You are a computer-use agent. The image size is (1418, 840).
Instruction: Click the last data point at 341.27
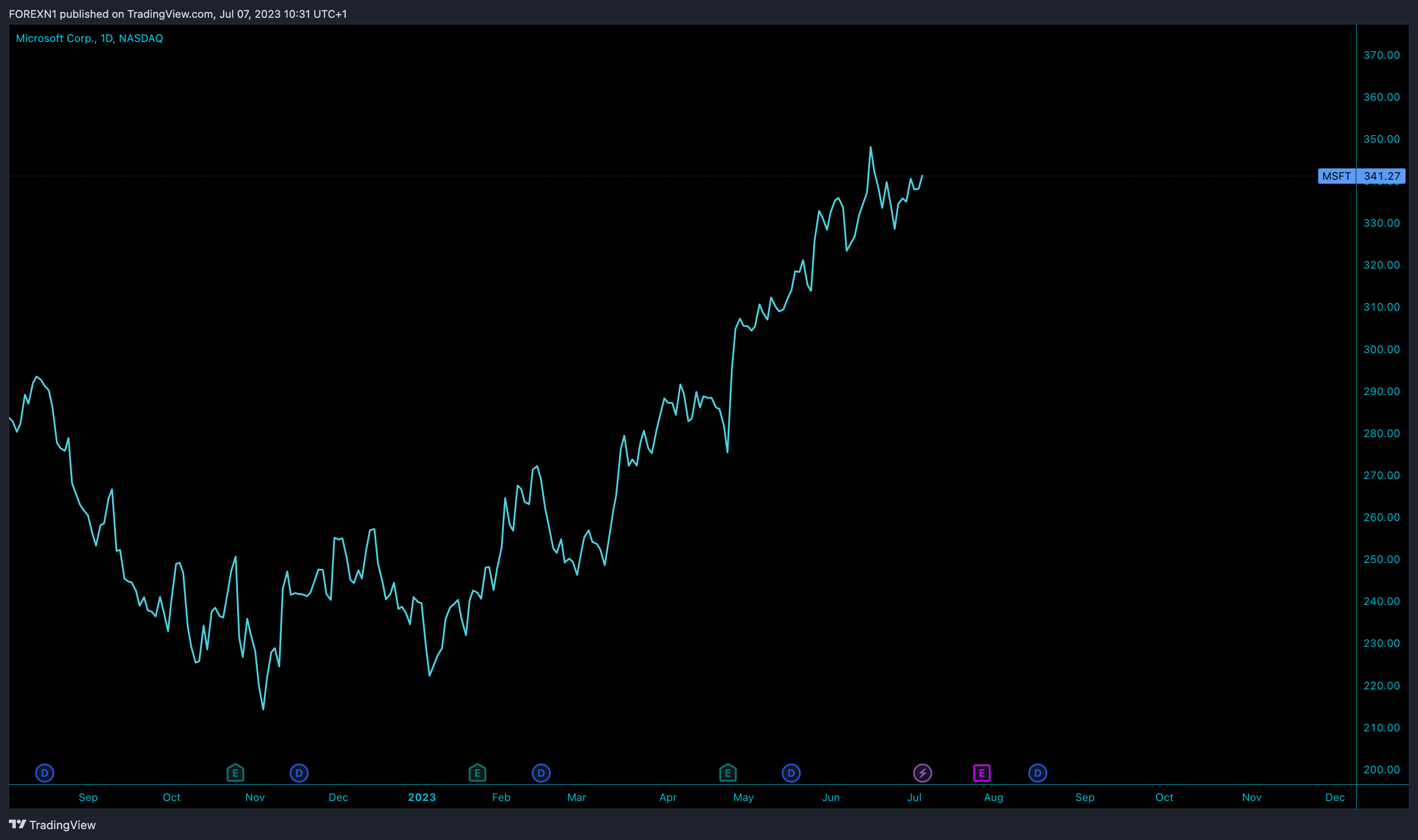pyautogui.click(x=922, y=176)
